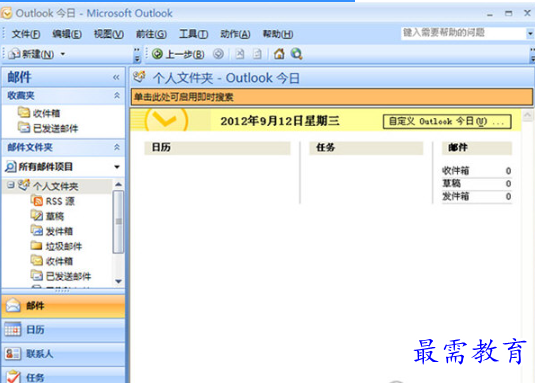Click the Forward arrow icon
The image size is (535, 383).
218,54
